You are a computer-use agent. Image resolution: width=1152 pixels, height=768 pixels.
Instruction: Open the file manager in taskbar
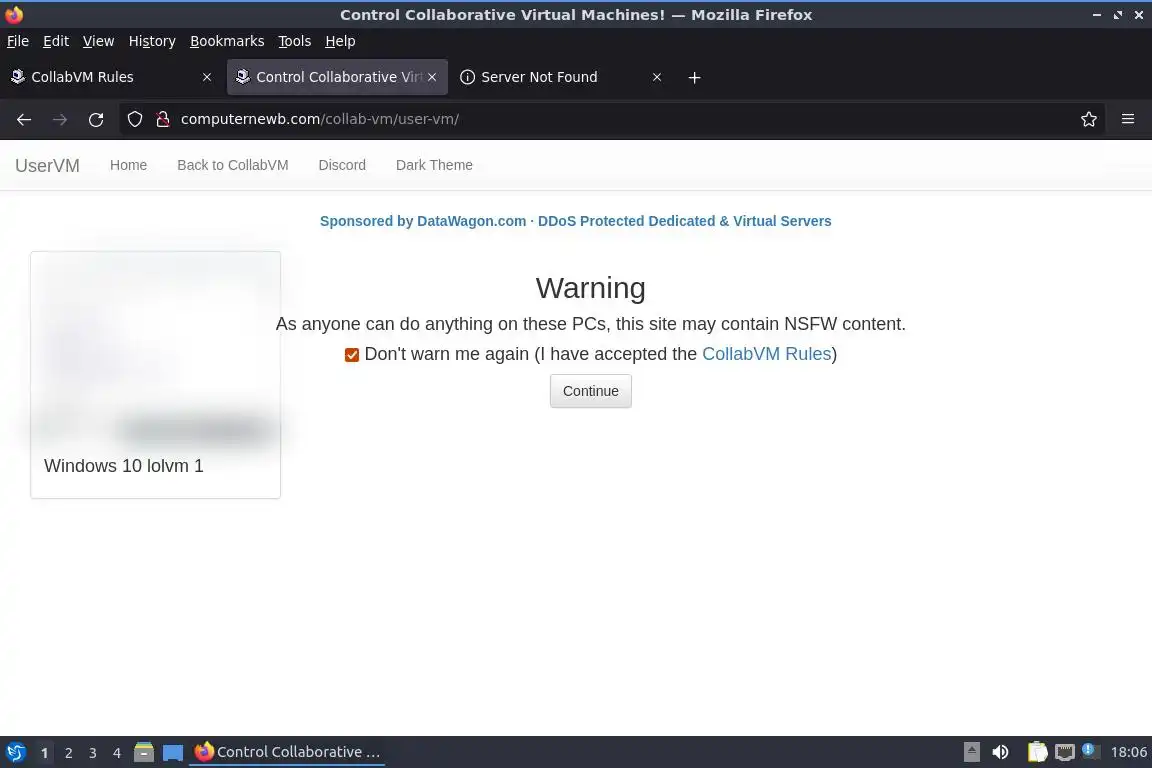144,752
